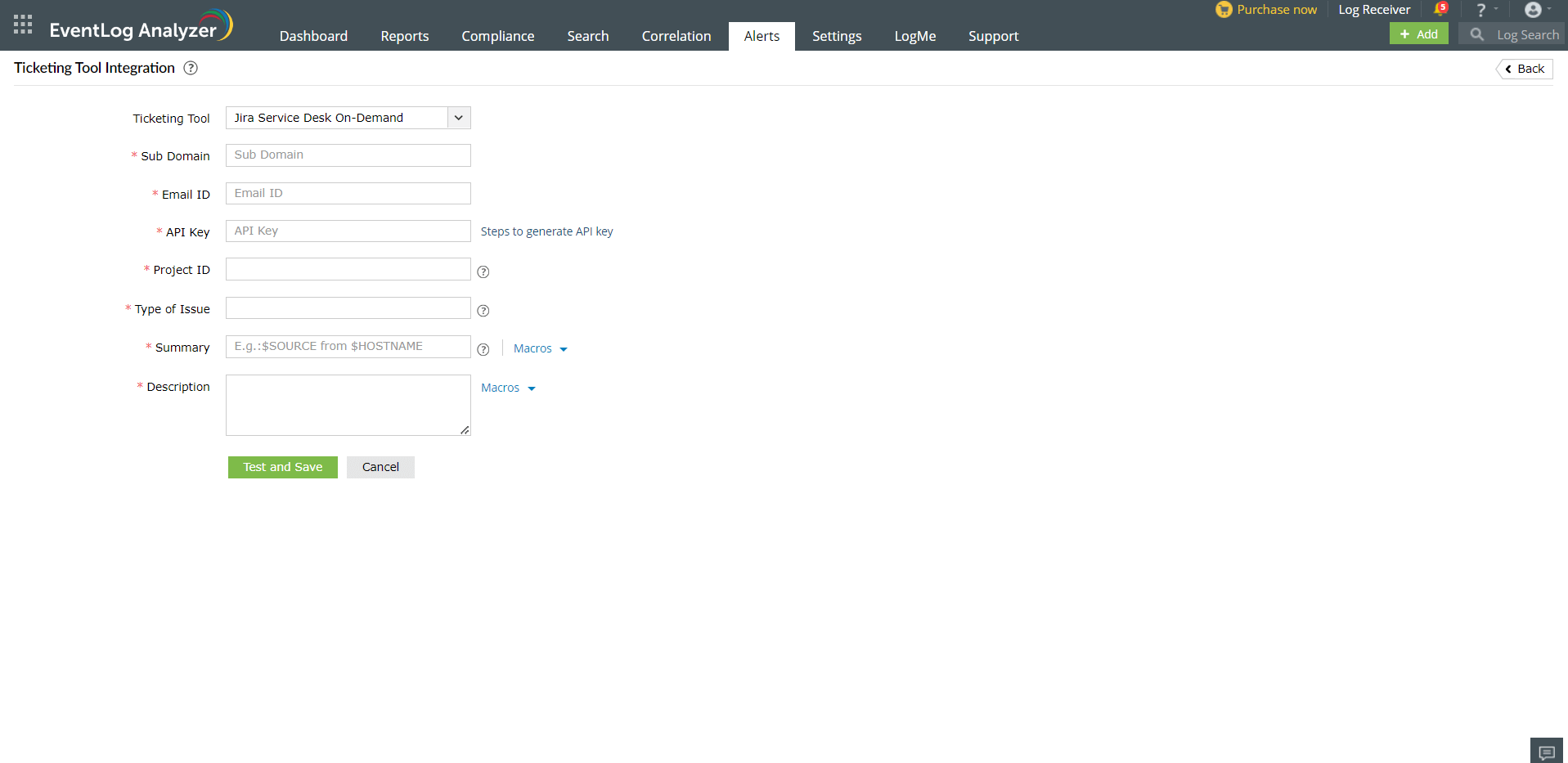
Task: Show help tooltip for Type of Issue
Action: pyautogui.click(x=483, y=311)
